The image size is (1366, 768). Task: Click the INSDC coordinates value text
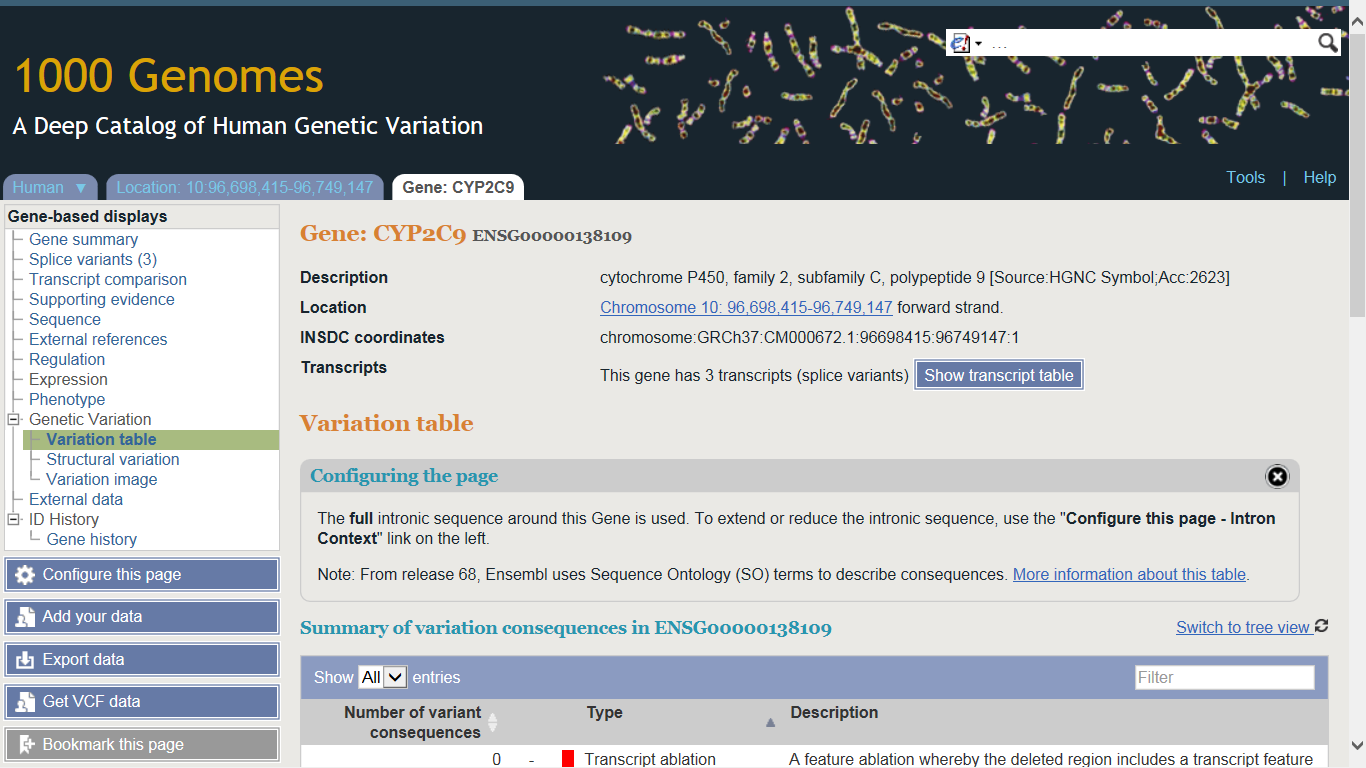810,337
